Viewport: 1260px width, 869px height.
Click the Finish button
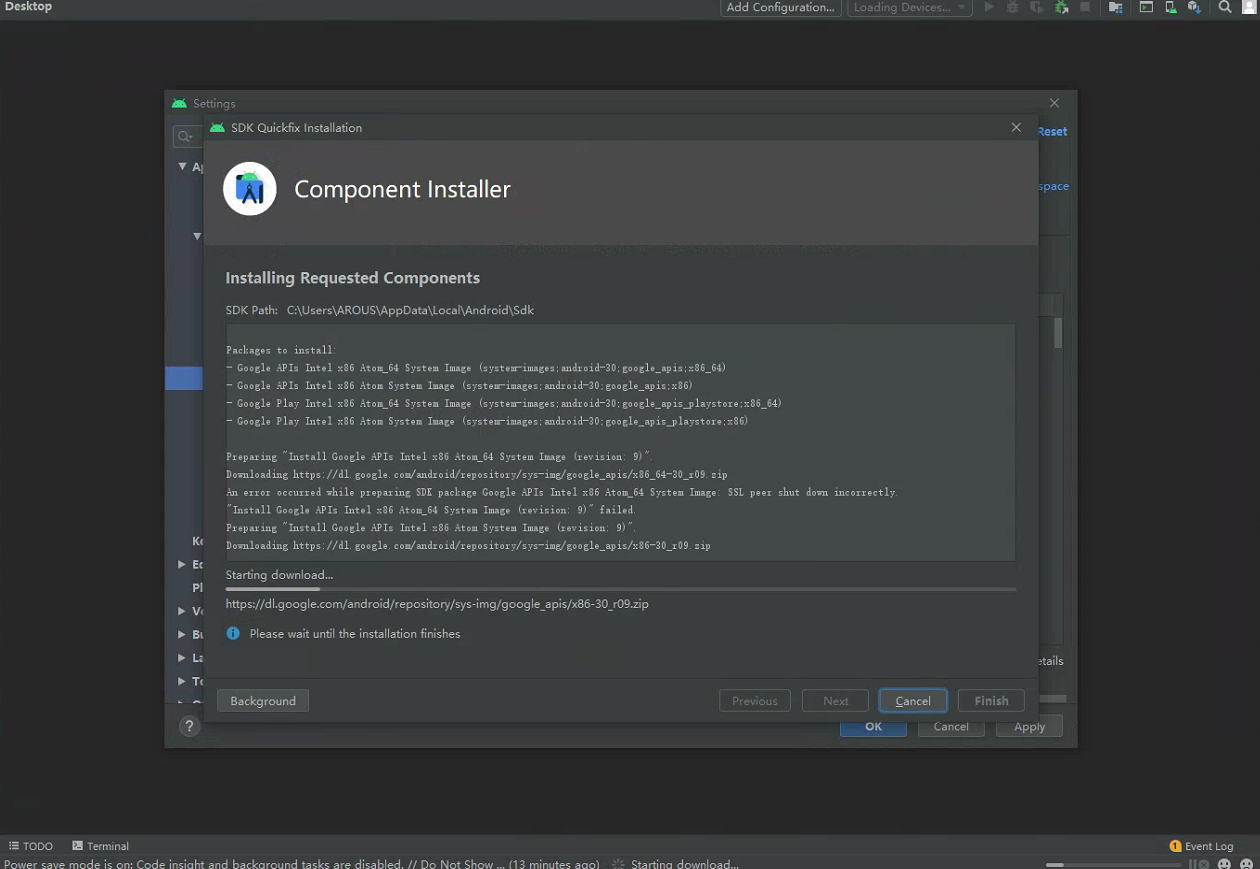pos(991,701)
